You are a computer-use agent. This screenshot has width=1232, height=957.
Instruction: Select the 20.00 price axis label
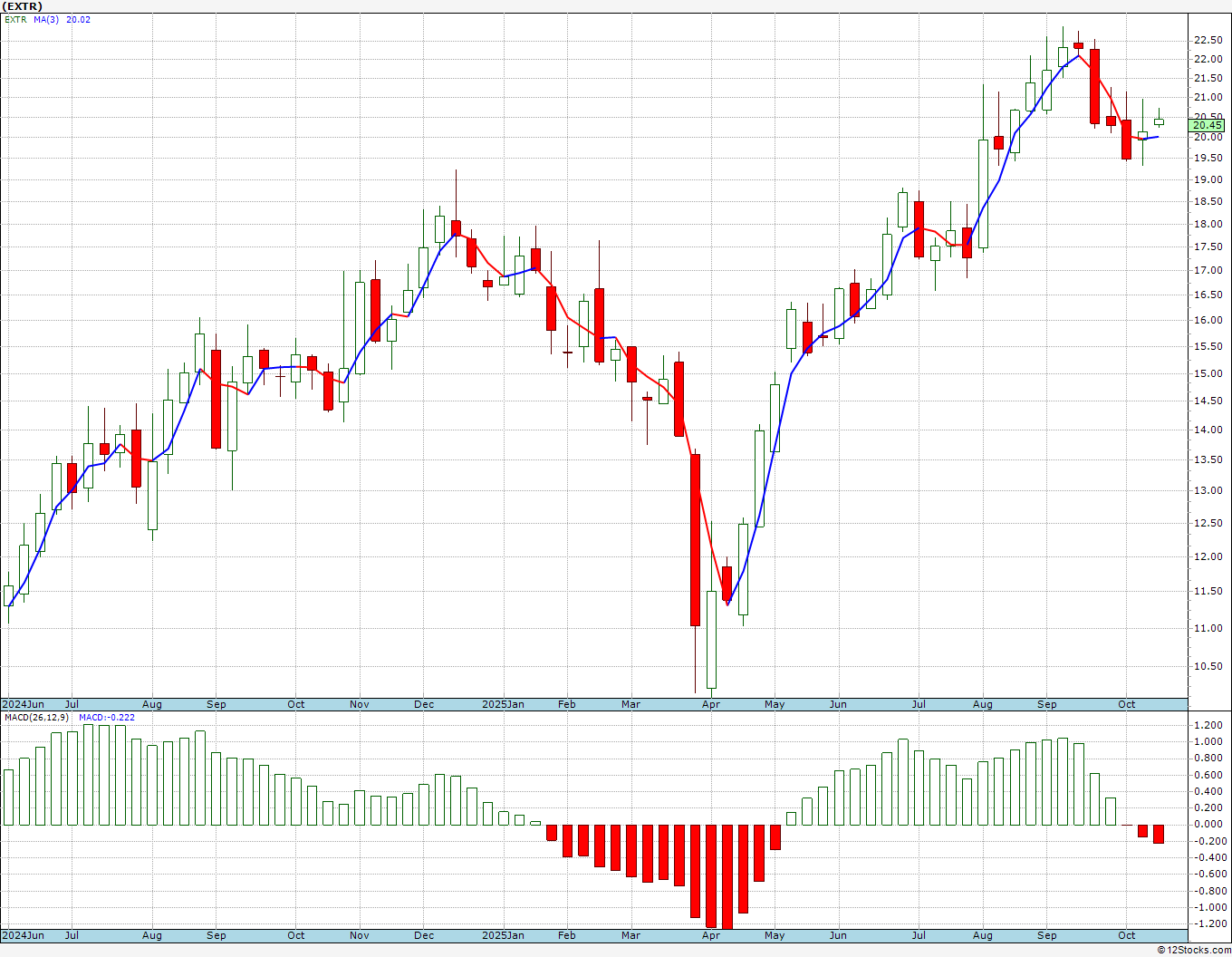click(1208, 137)
